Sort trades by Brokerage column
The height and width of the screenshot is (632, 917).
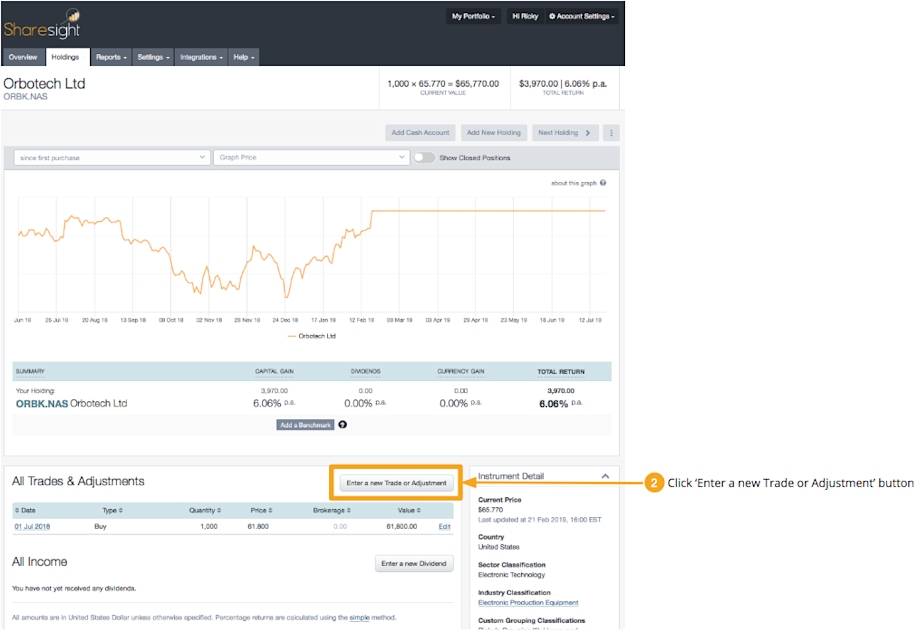tap(332, 510)
